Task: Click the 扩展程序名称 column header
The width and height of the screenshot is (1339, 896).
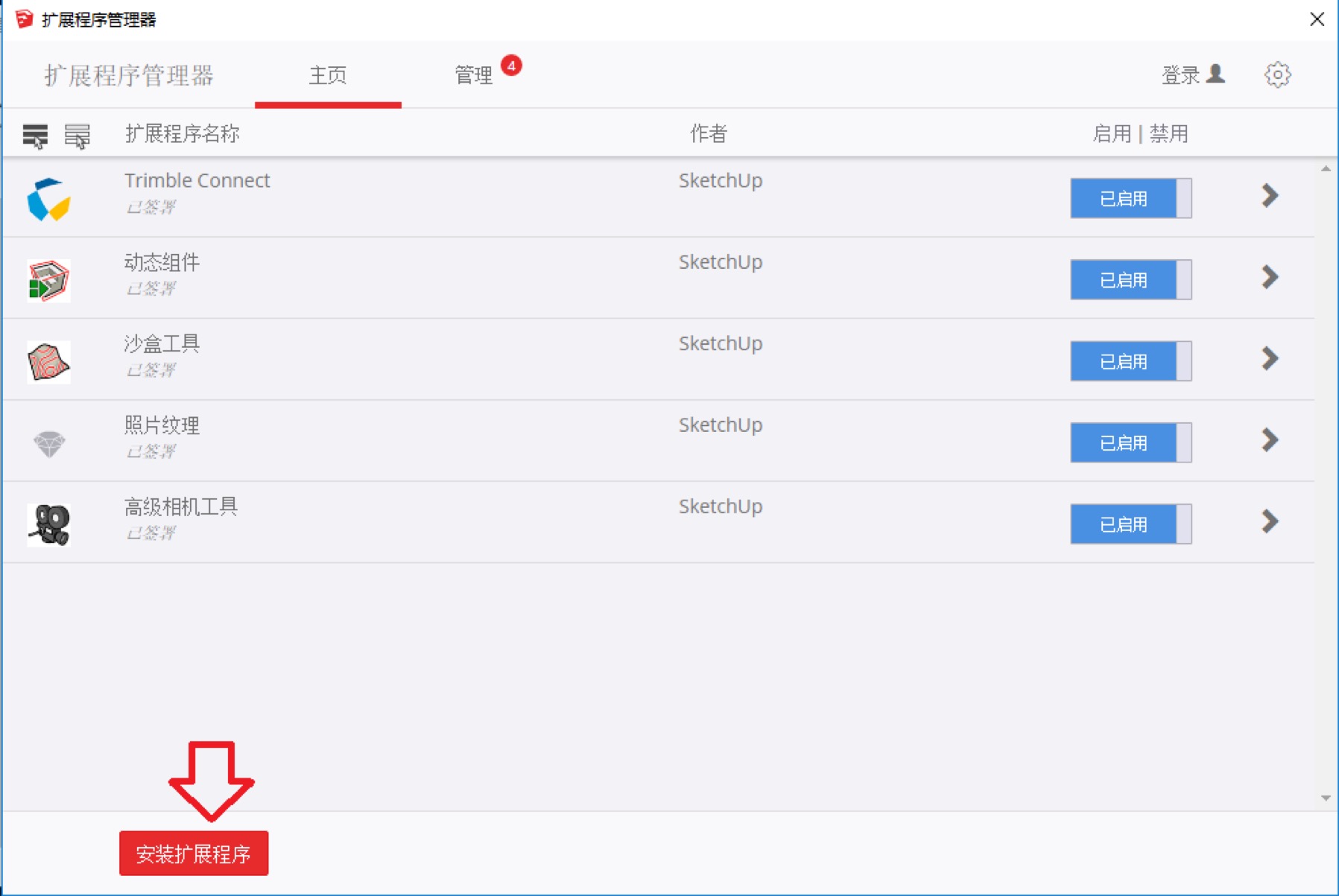Action: (183, 134)
